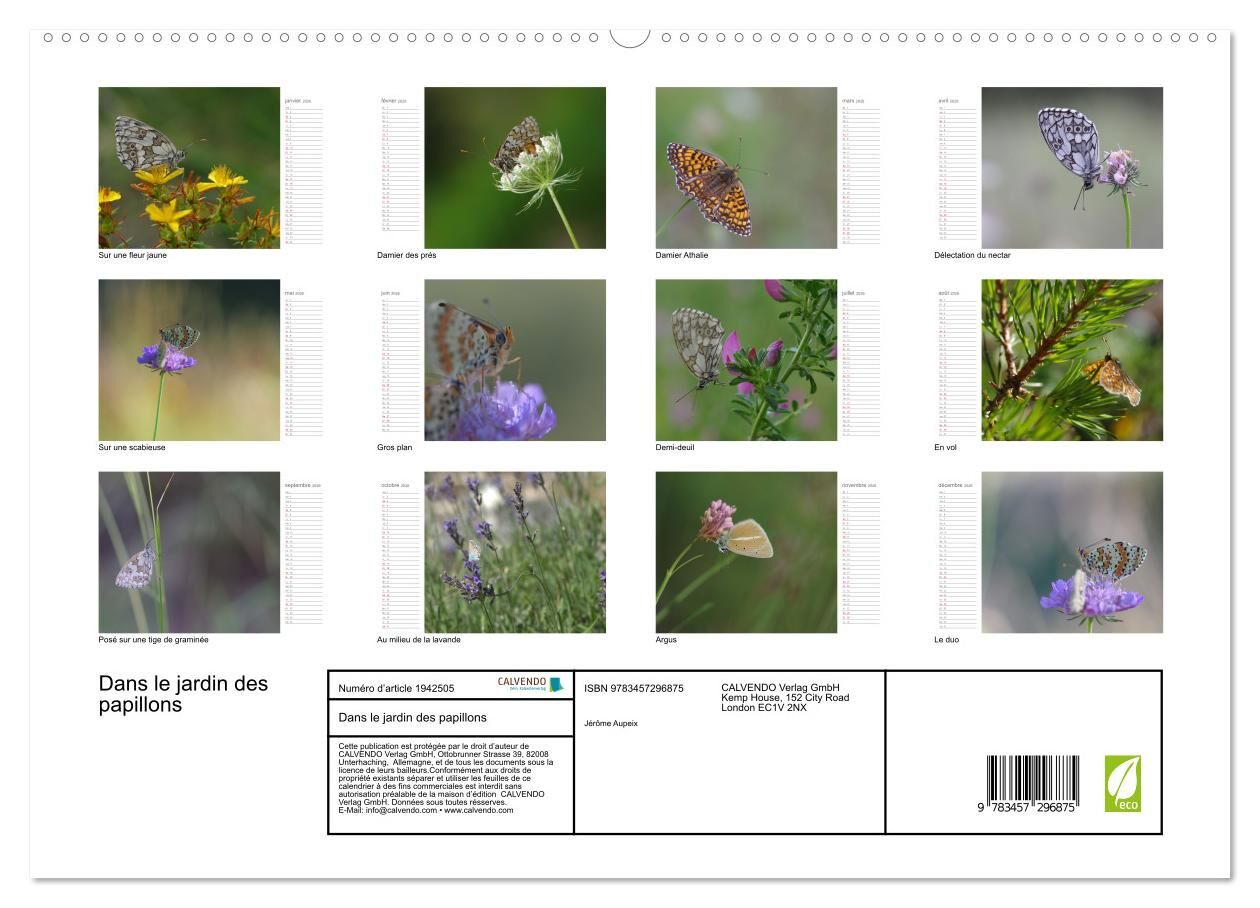Click the 'Sur une scabieuse' thumbnail
Viewport: 1260px width, 908px height.
tap(189, 360)
